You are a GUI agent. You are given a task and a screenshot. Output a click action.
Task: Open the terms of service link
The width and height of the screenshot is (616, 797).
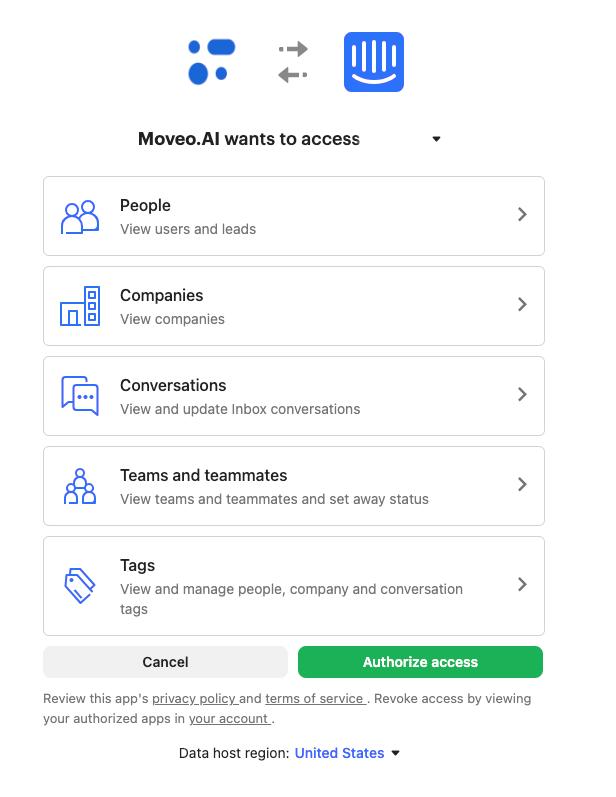[x=315, y=699]
